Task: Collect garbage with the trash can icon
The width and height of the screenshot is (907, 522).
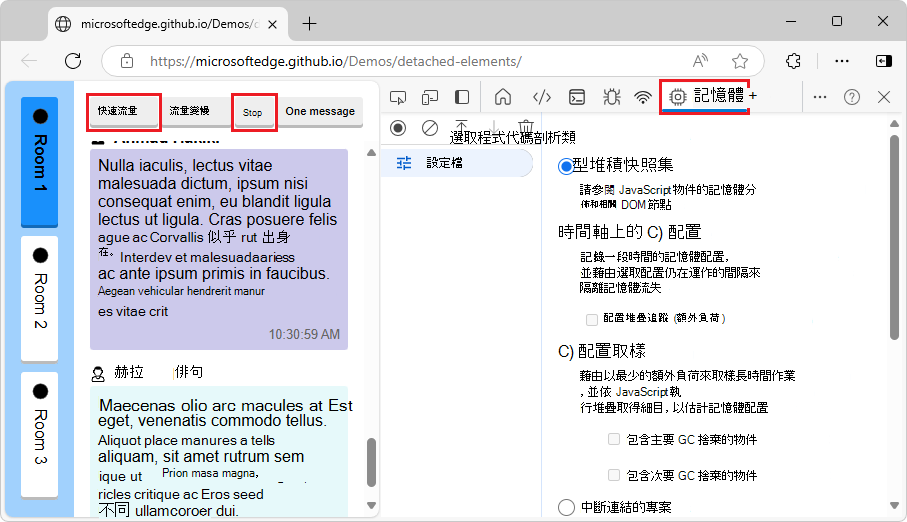Action: point(525,125)
